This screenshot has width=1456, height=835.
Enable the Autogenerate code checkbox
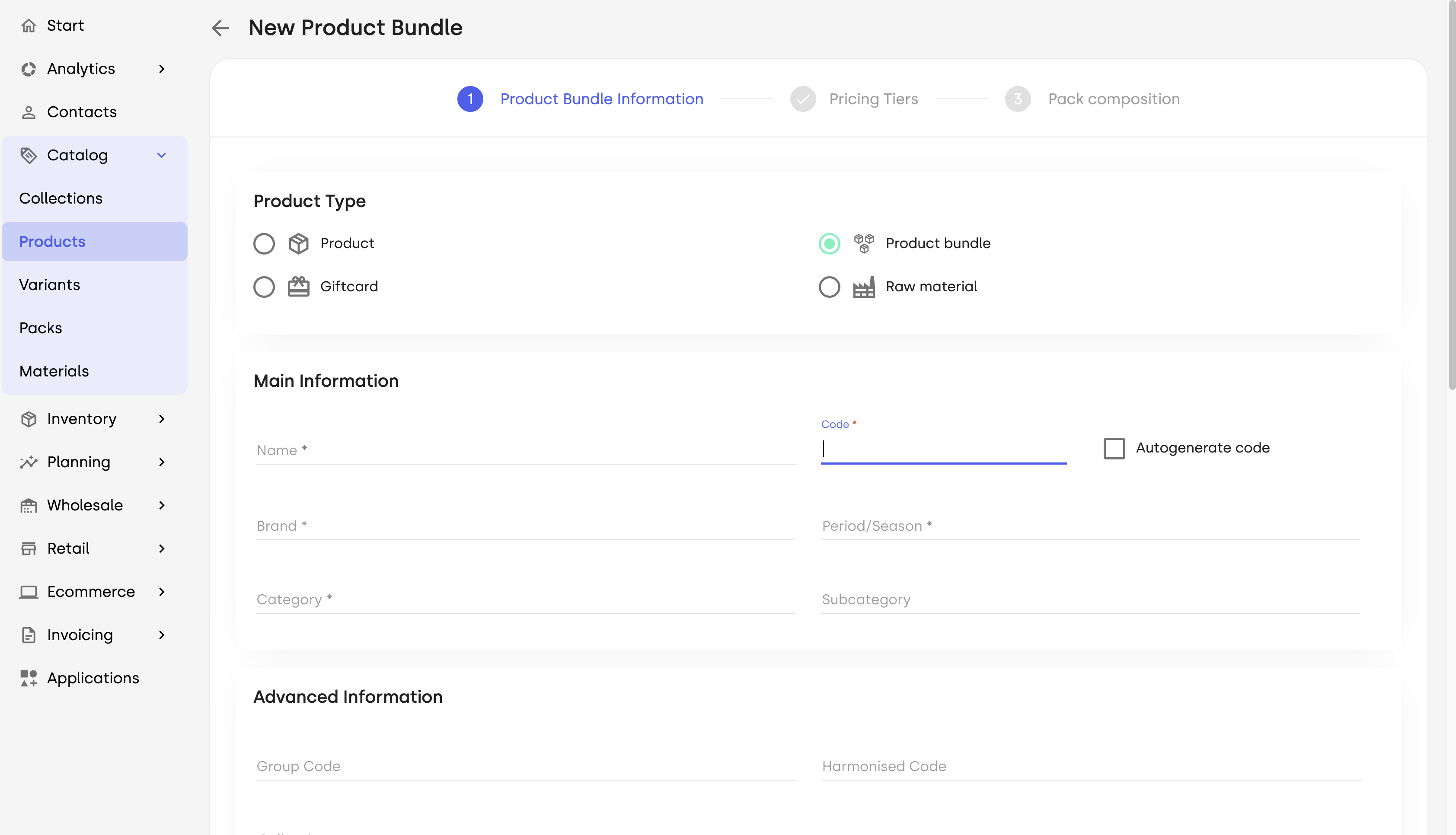[1114, 449]
